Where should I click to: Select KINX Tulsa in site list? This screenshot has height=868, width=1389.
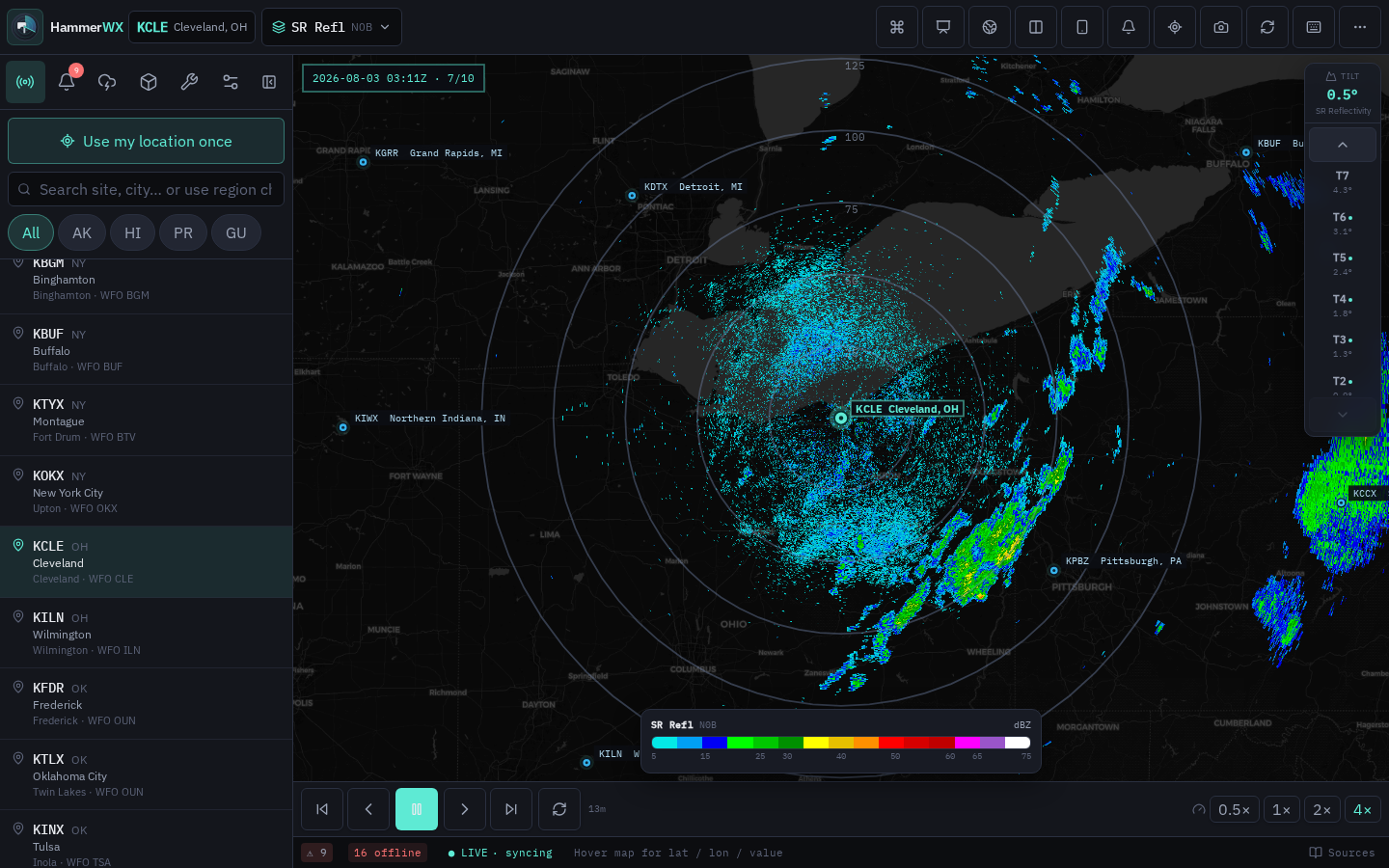pyautogui.click(x=146, y=839)
